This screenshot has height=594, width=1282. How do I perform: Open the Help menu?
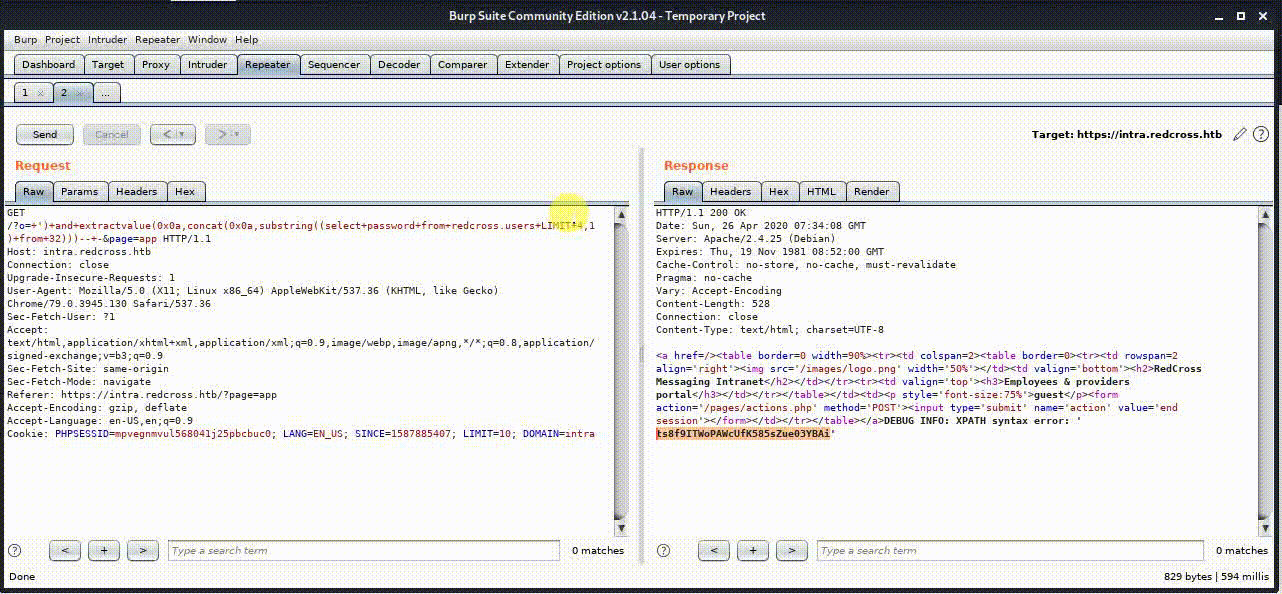point(246,40)
